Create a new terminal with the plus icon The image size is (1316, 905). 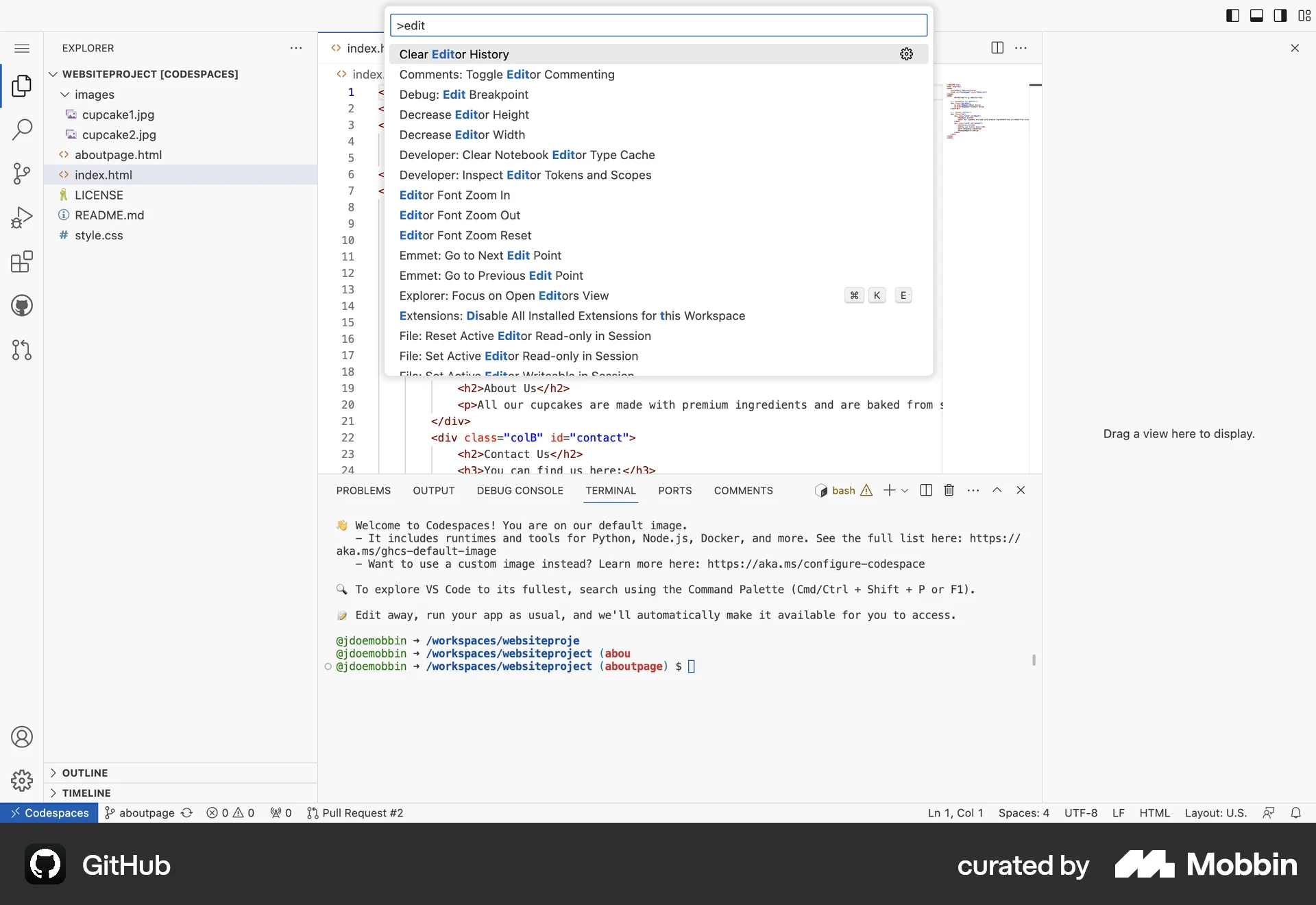point(888,490)
